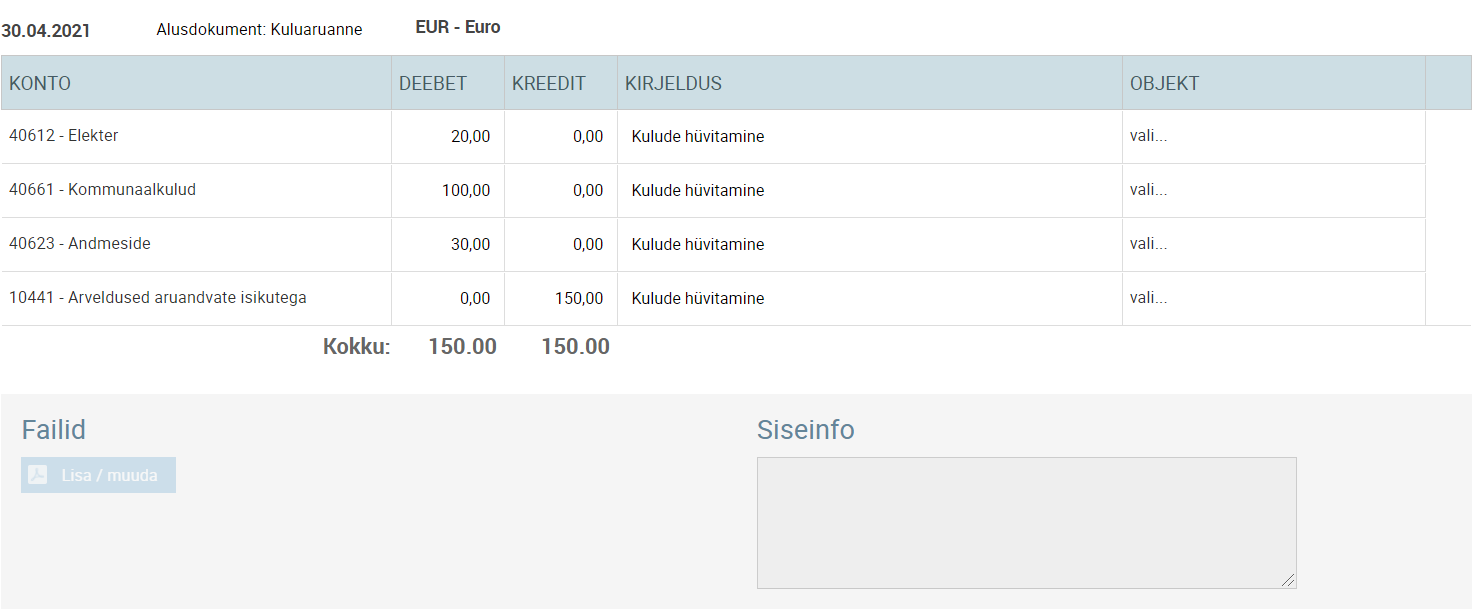Click the KONTO column header

pos(40,84)
